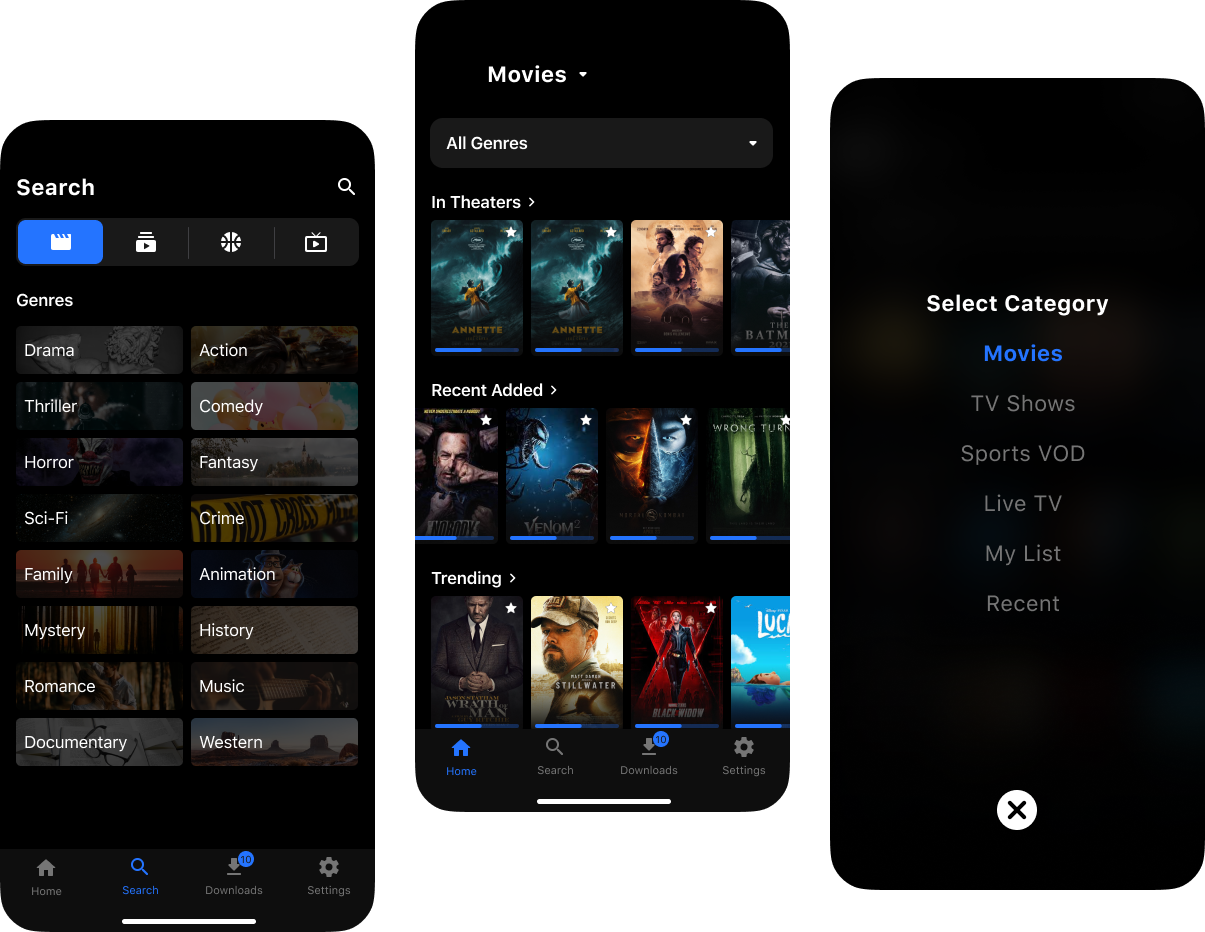Open Downloads from the Search screen's bottom bar

[234, 876]
